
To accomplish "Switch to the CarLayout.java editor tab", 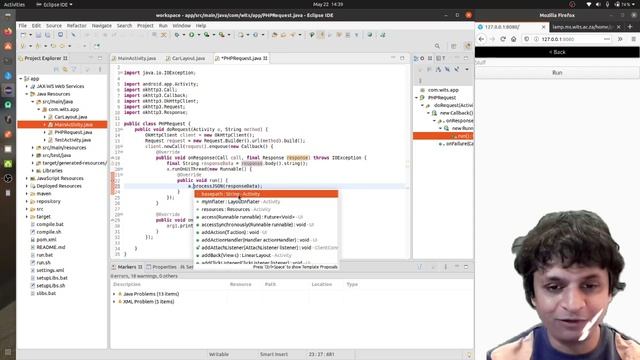I will point(188,58).
